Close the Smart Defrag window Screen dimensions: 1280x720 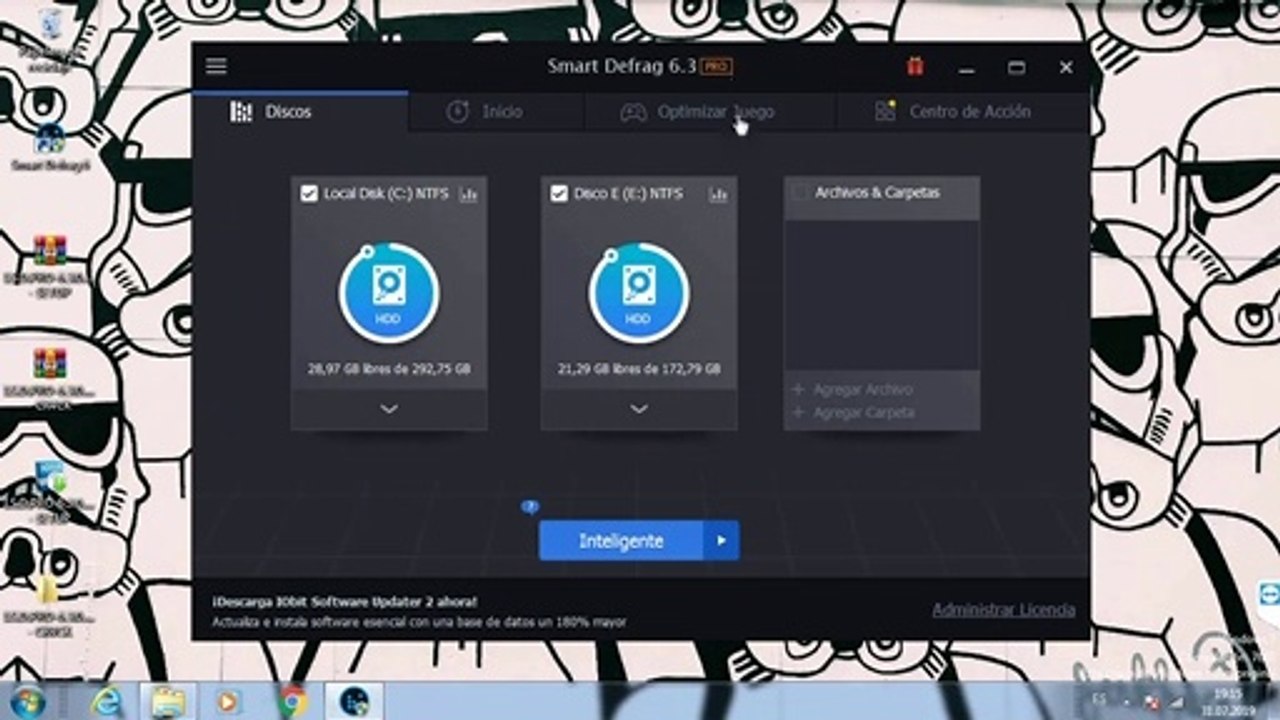(1066, 68)
